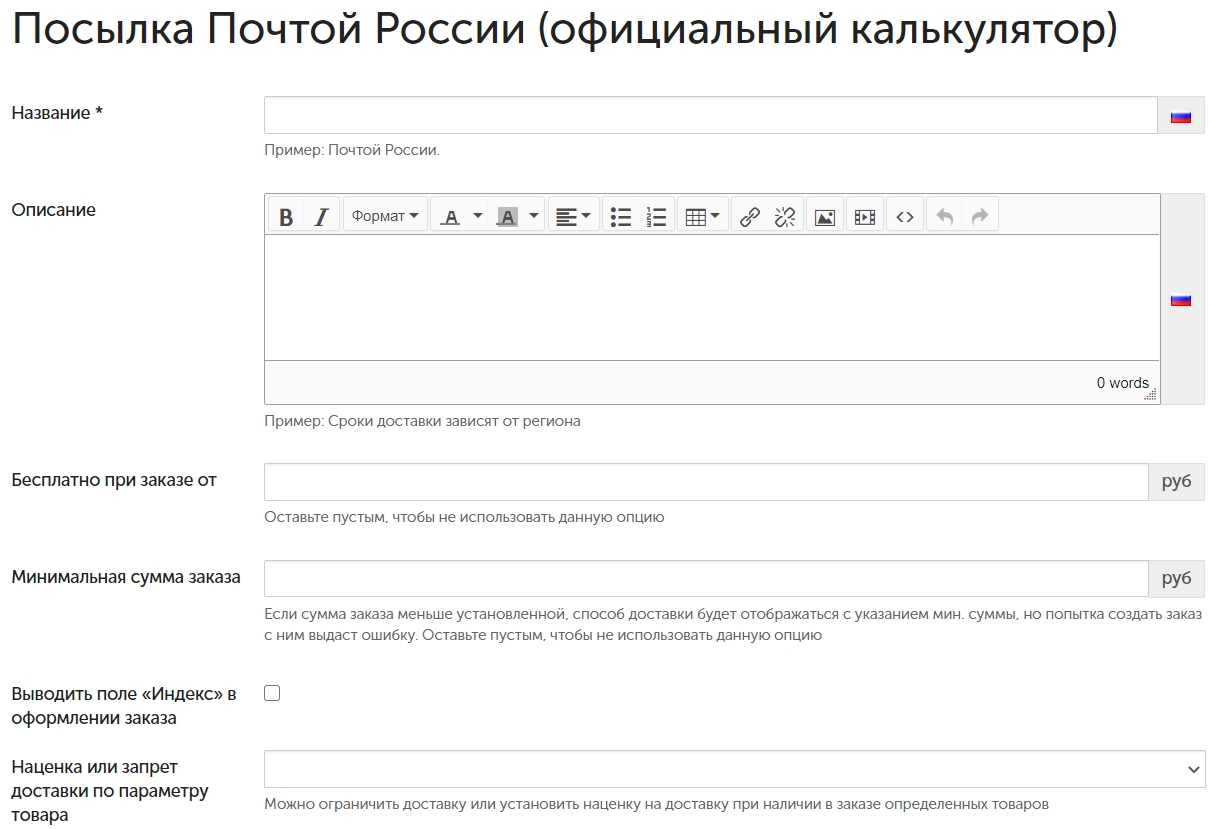Screen dimensions: 1221x829
Task: Toggle bold formatting in description editor
Action: point(286,216)
